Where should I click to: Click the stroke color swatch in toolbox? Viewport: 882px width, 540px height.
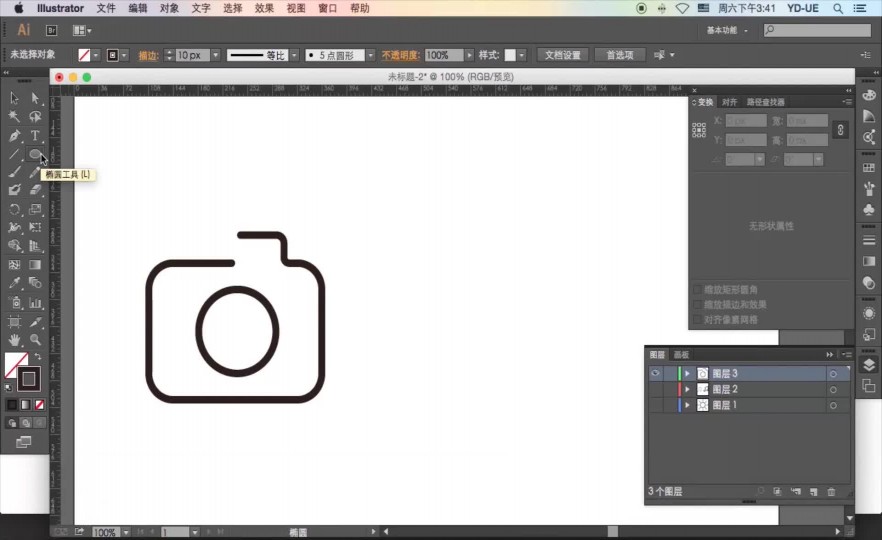coord(29,379)
